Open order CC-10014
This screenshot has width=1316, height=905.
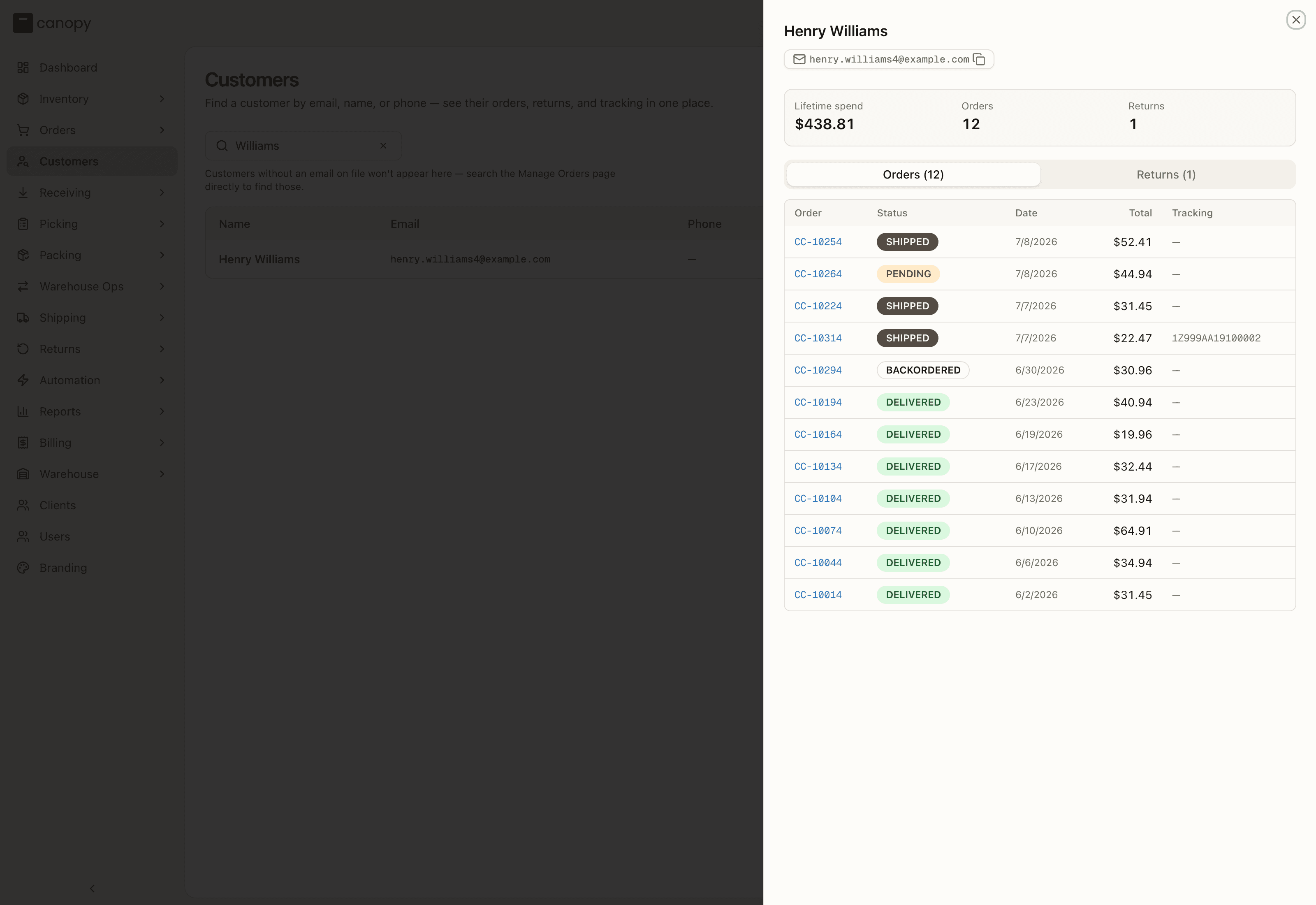818,595
